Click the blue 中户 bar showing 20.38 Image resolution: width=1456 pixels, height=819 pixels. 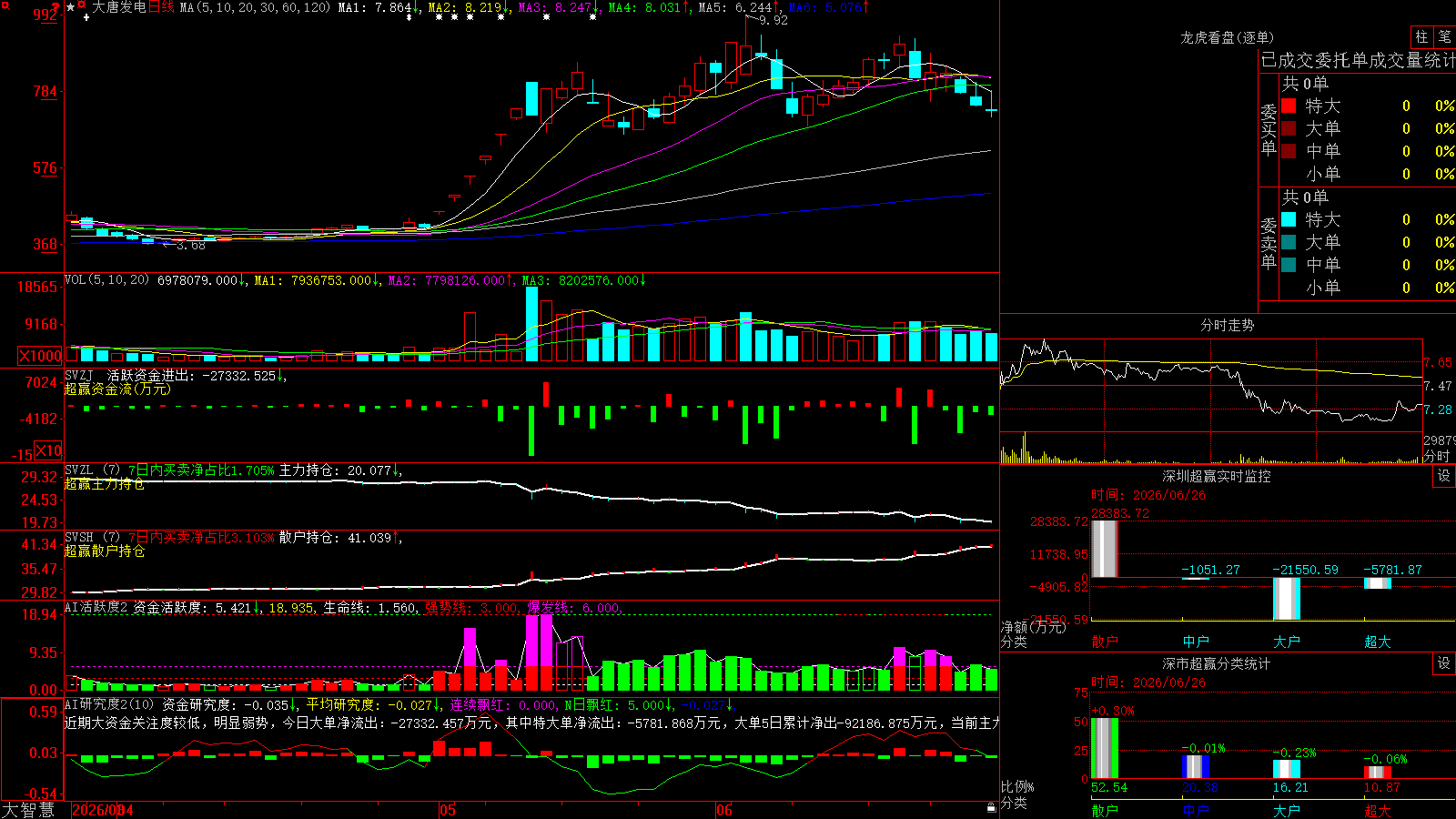coord(1195,766)
